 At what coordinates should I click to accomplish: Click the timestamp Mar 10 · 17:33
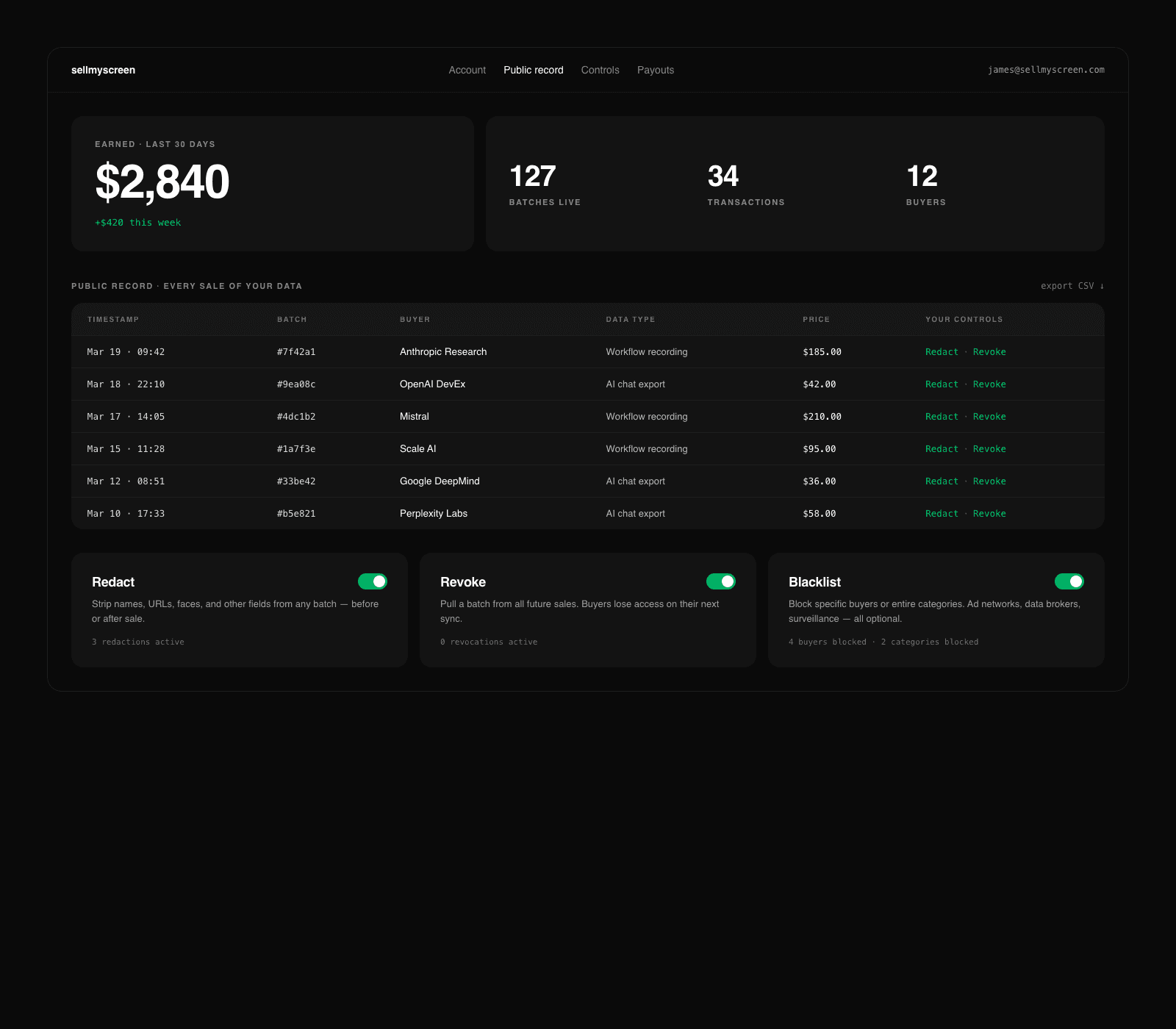126,514
